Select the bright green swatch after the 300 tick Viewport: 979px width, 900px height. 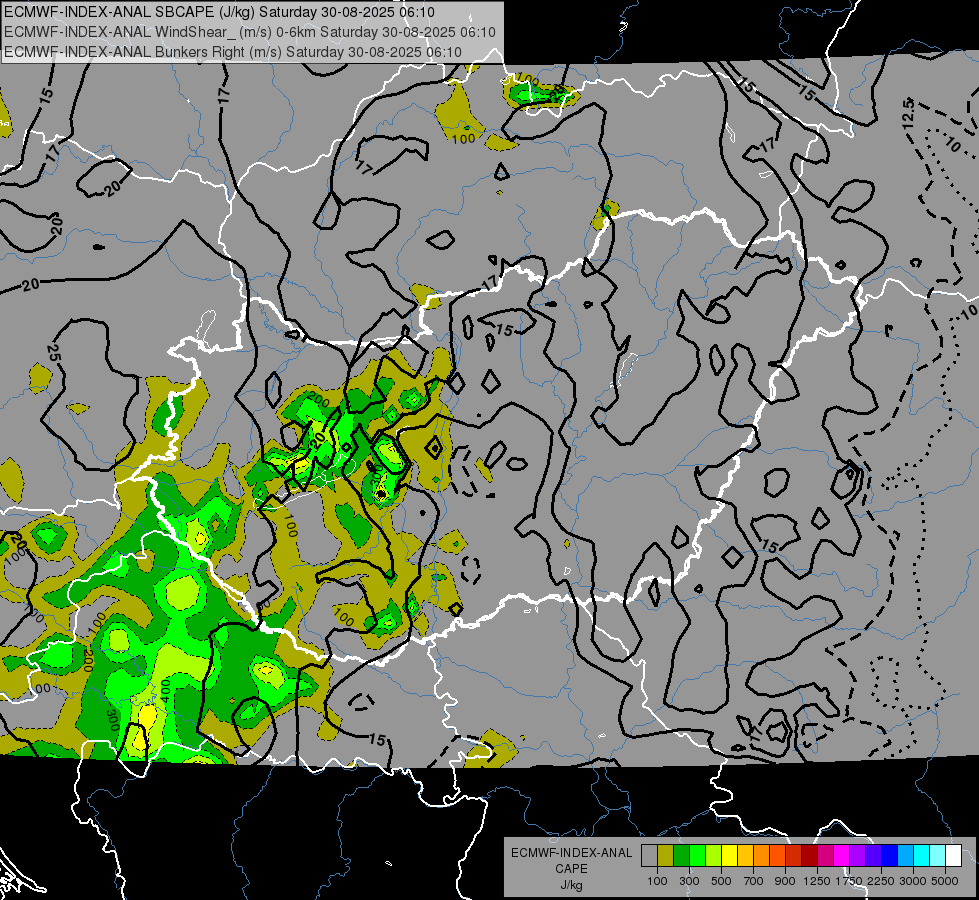[697, 855]
